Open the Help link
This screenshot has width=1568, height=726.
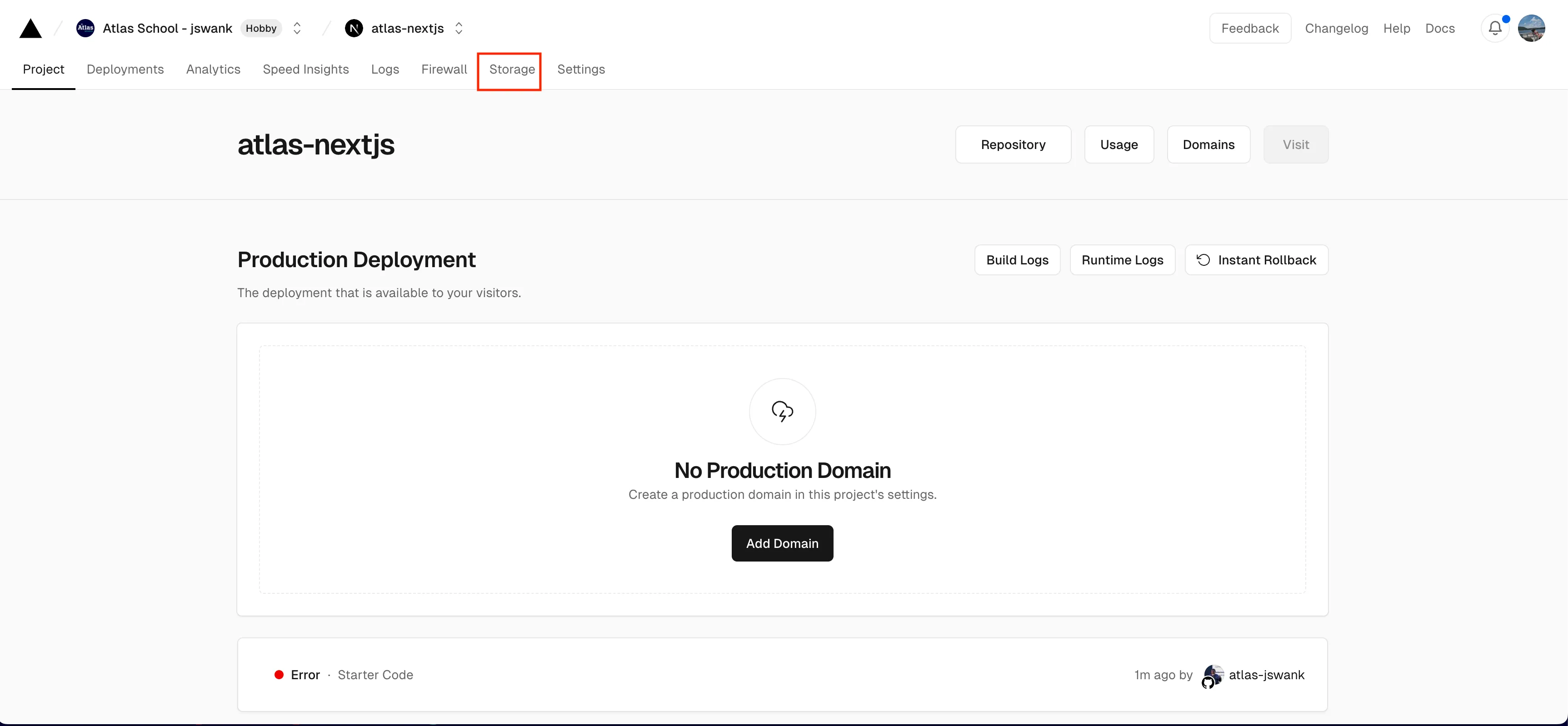1396,28
